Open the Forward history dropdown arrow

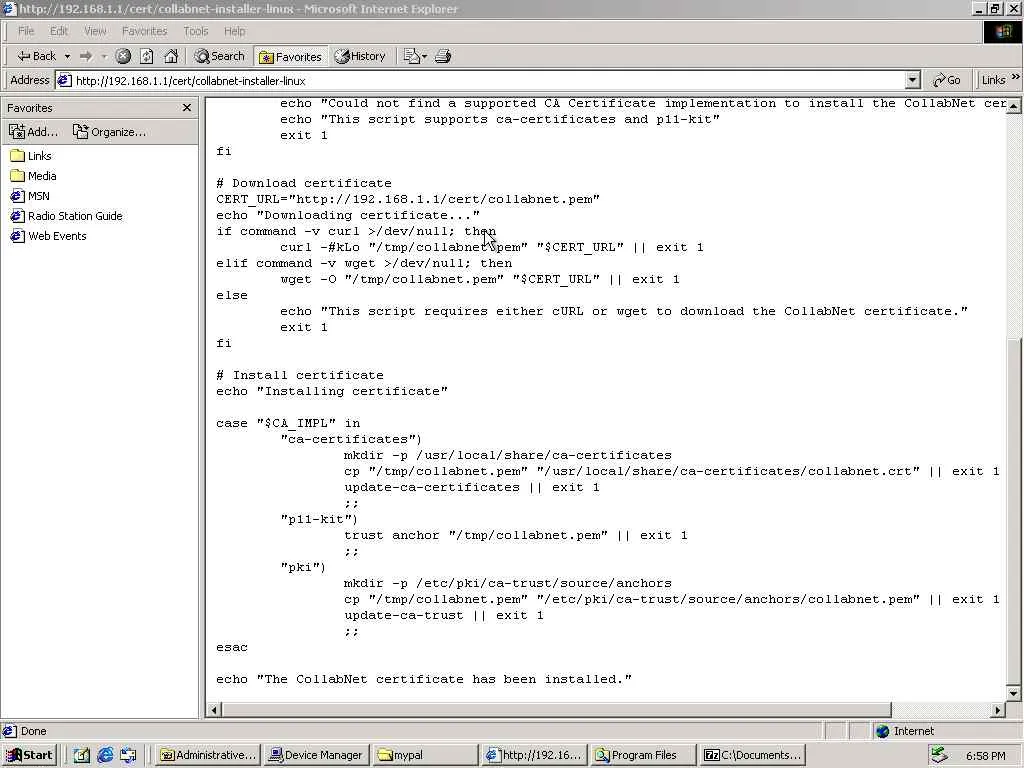click(104, 56)
